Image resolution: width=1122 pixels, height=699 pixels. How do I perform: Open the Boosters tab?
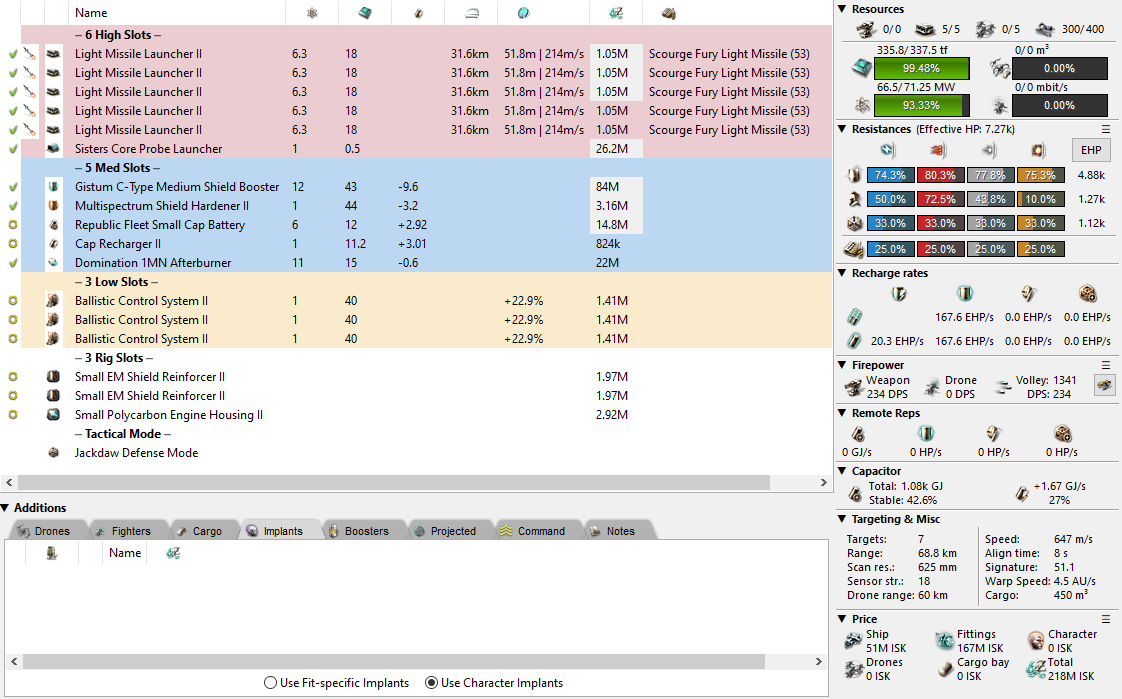pyautogui.click(x=358, y=531)
